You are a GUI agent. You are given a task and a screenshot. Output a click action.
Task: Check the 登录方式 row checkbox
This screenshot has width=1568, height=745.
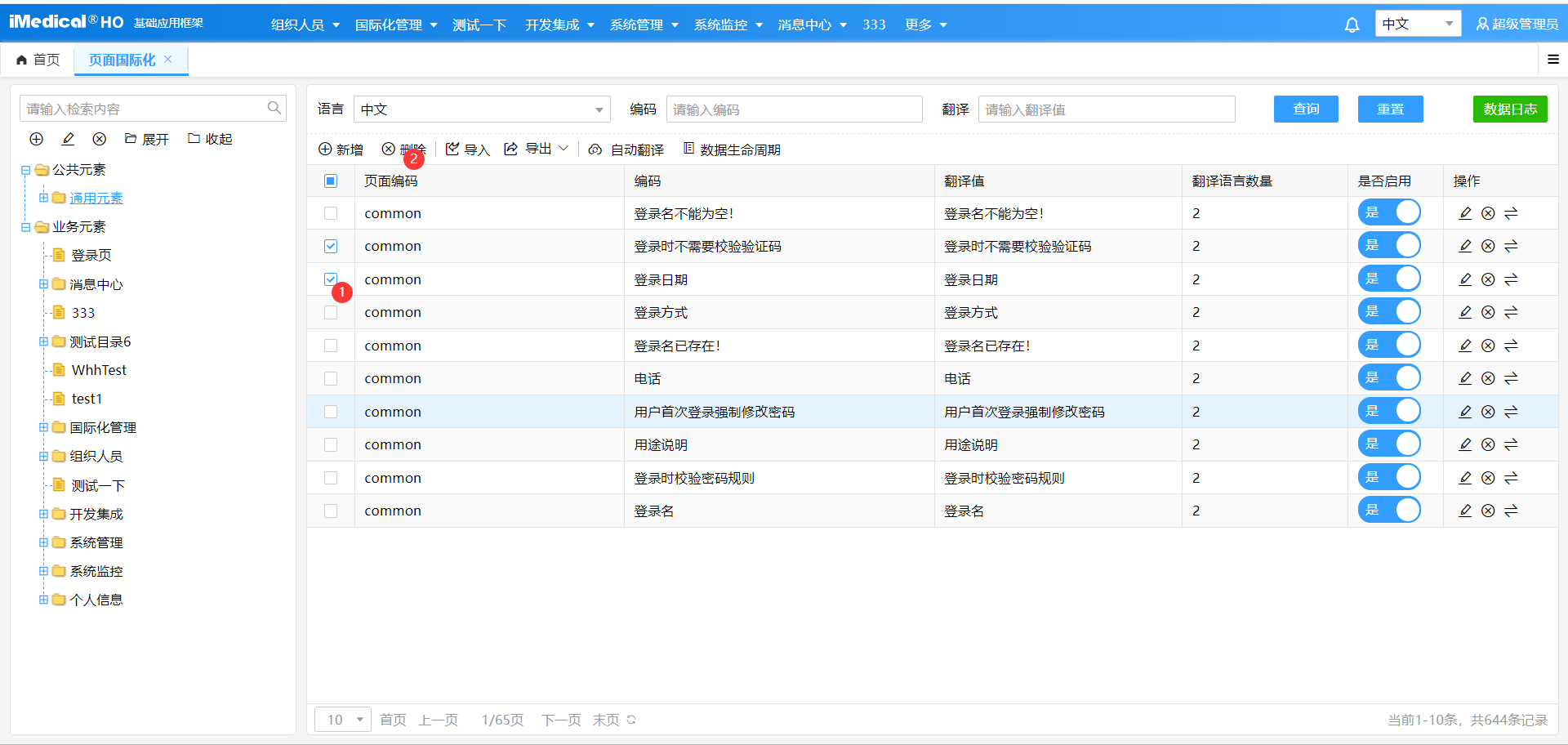(331, 312)
